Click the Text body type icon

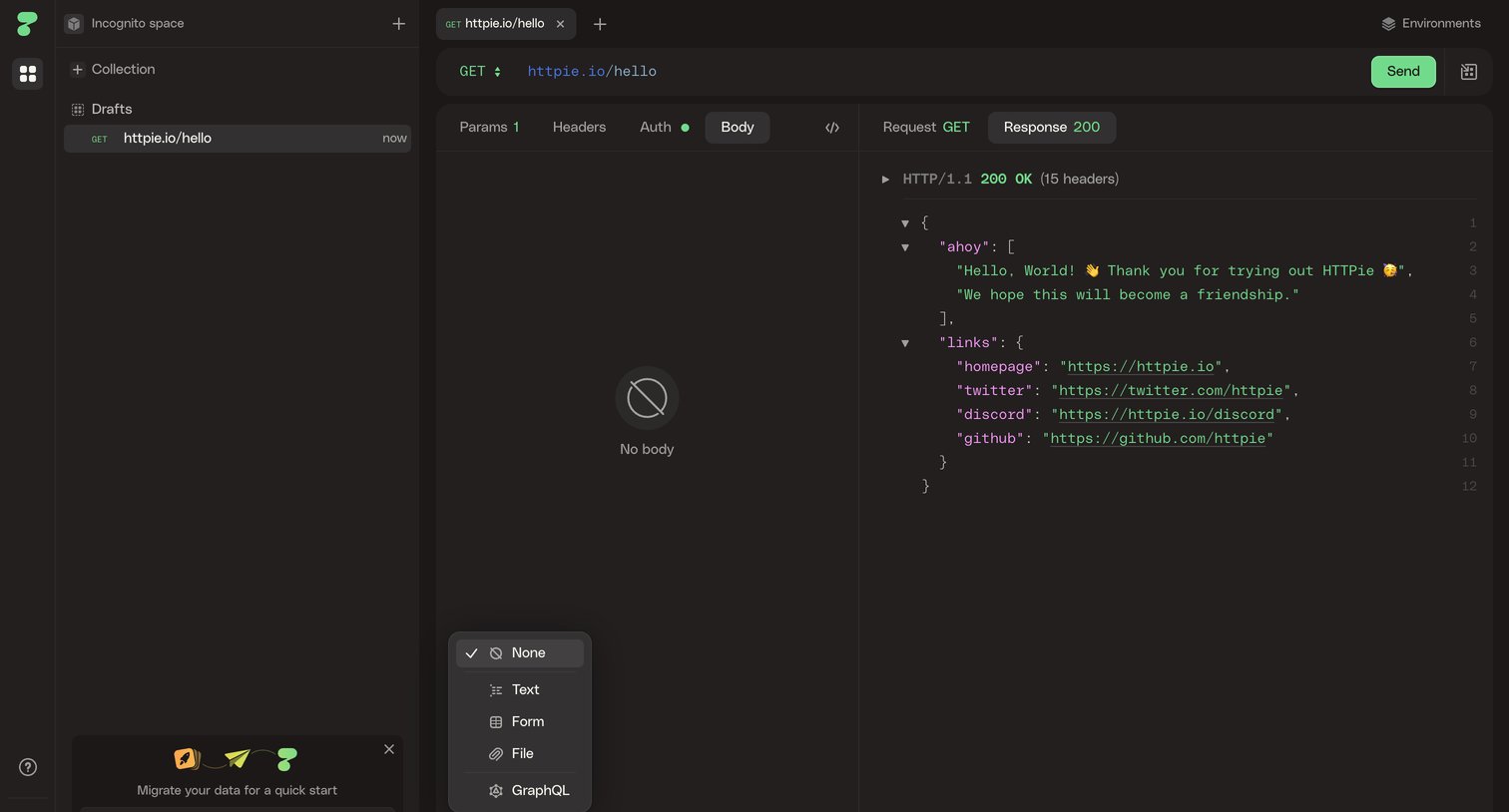click(496, 690)
